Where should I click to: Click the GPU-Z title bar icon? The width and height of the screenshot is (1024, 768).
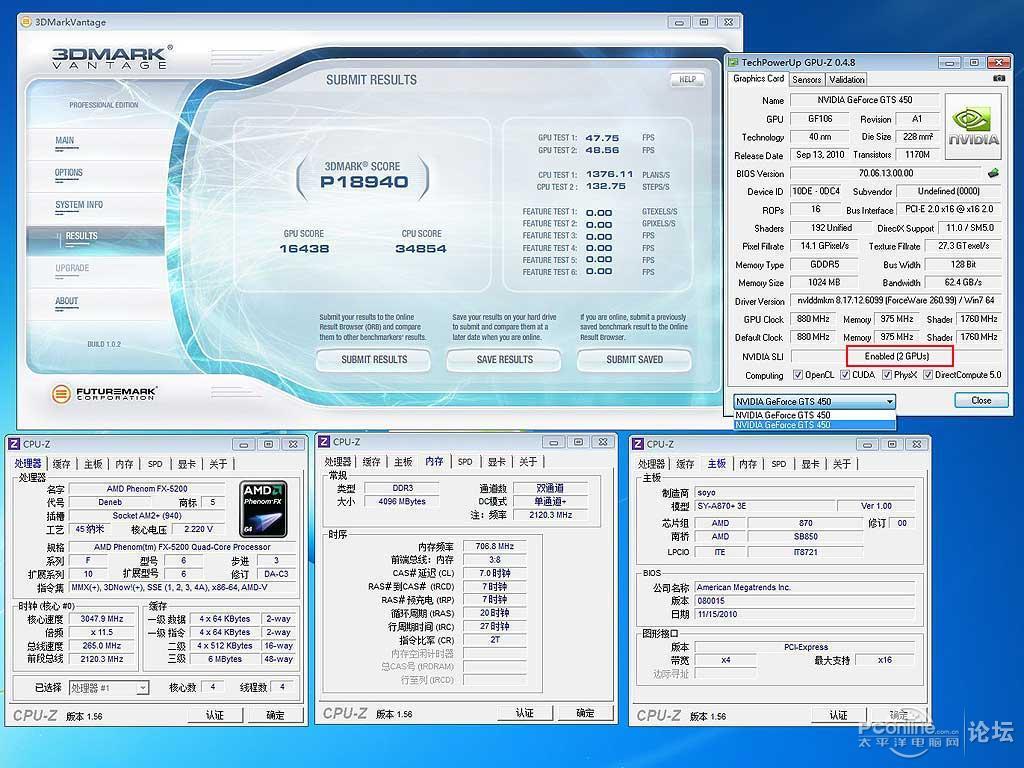[733, 62]
